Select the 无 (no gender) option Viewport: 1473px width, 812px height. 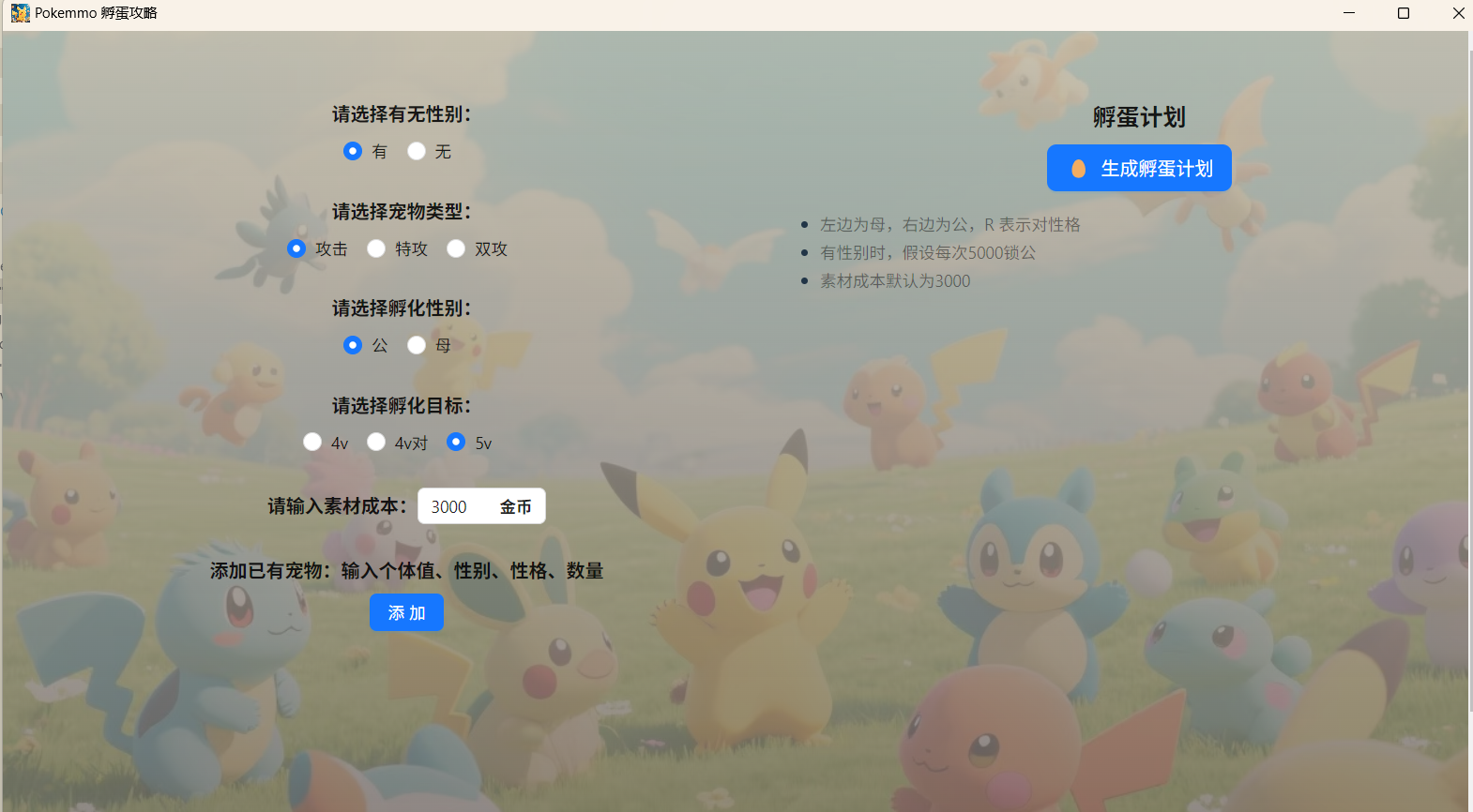coord(417,151)
